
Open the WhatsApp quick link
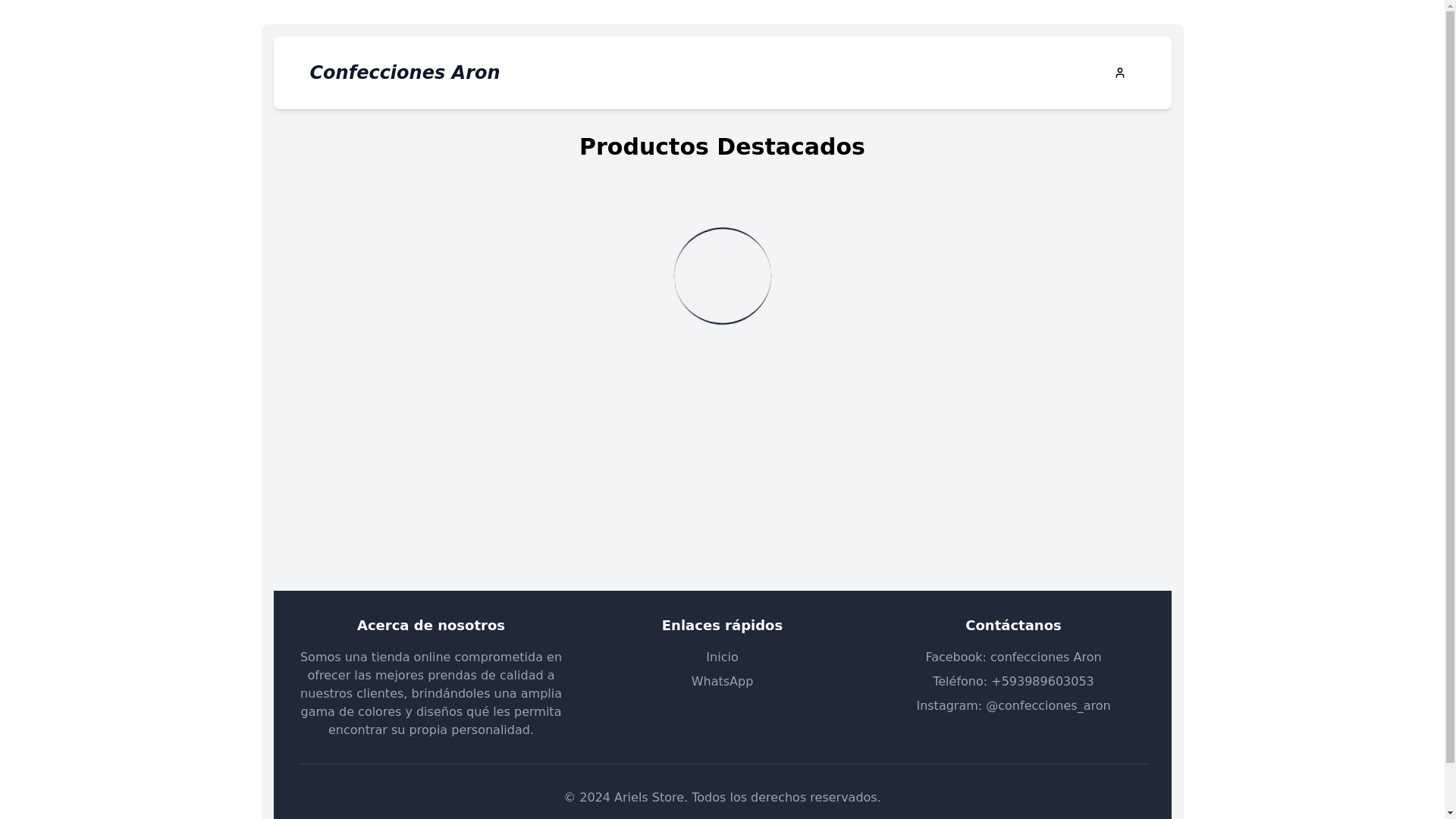722,682
